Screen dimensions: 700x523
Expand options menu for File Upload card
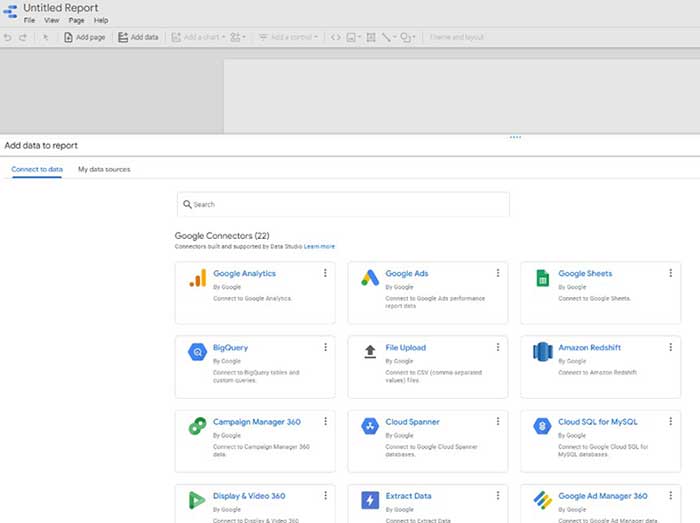coord(498,347)
